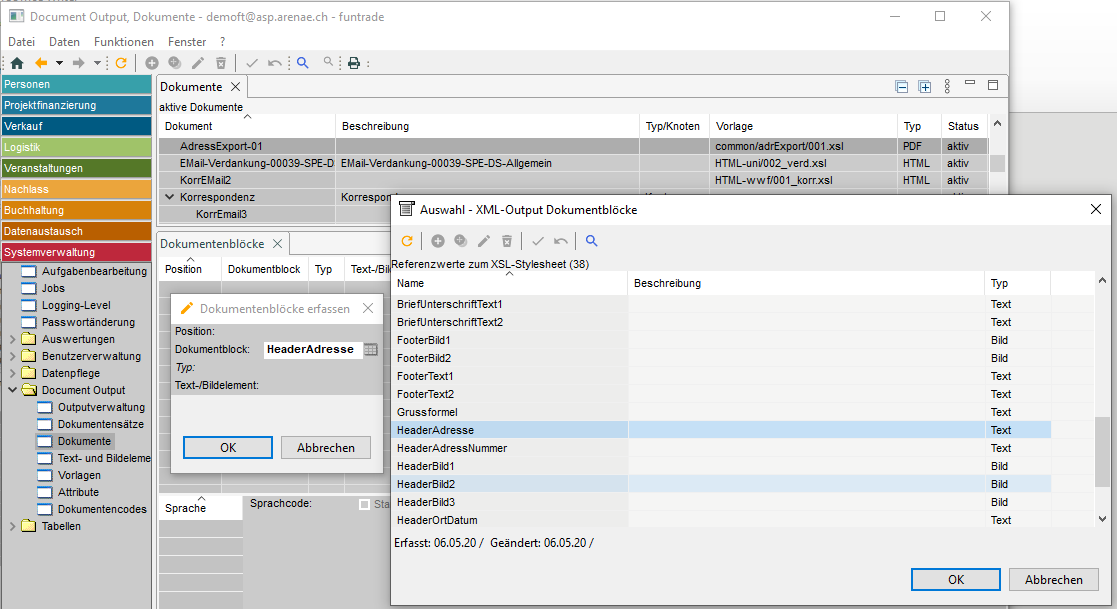Open the Funktionen menu
The image size is (1117, 609).
(124, 42)
